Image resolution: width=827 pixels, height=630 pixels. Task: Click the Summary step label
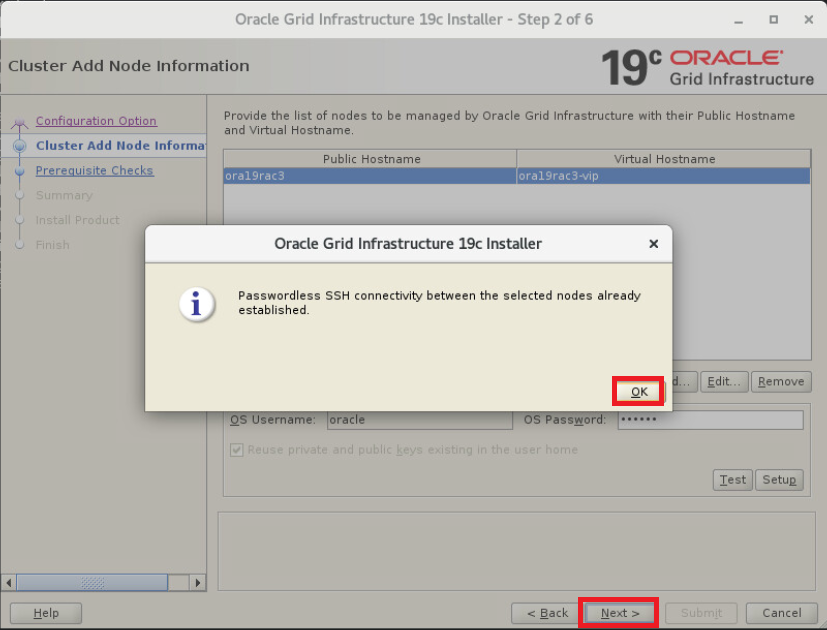64,195
